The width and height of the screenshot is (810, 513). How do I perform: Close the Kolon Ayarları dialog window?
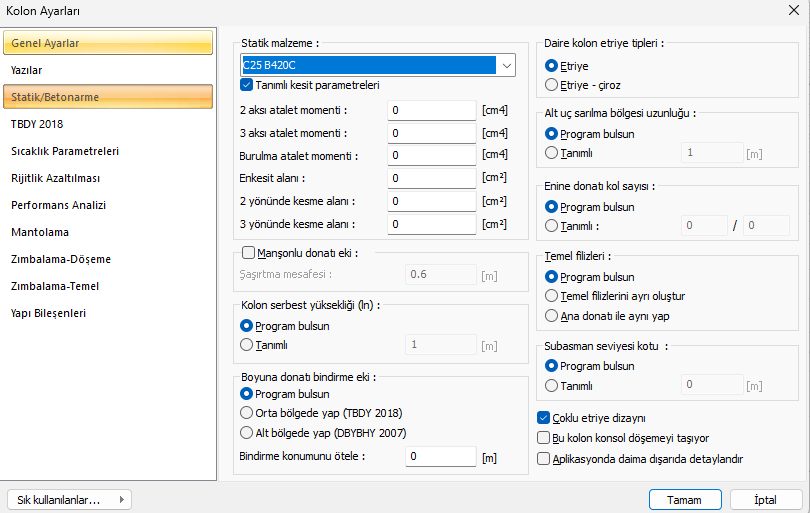(793, 11)
